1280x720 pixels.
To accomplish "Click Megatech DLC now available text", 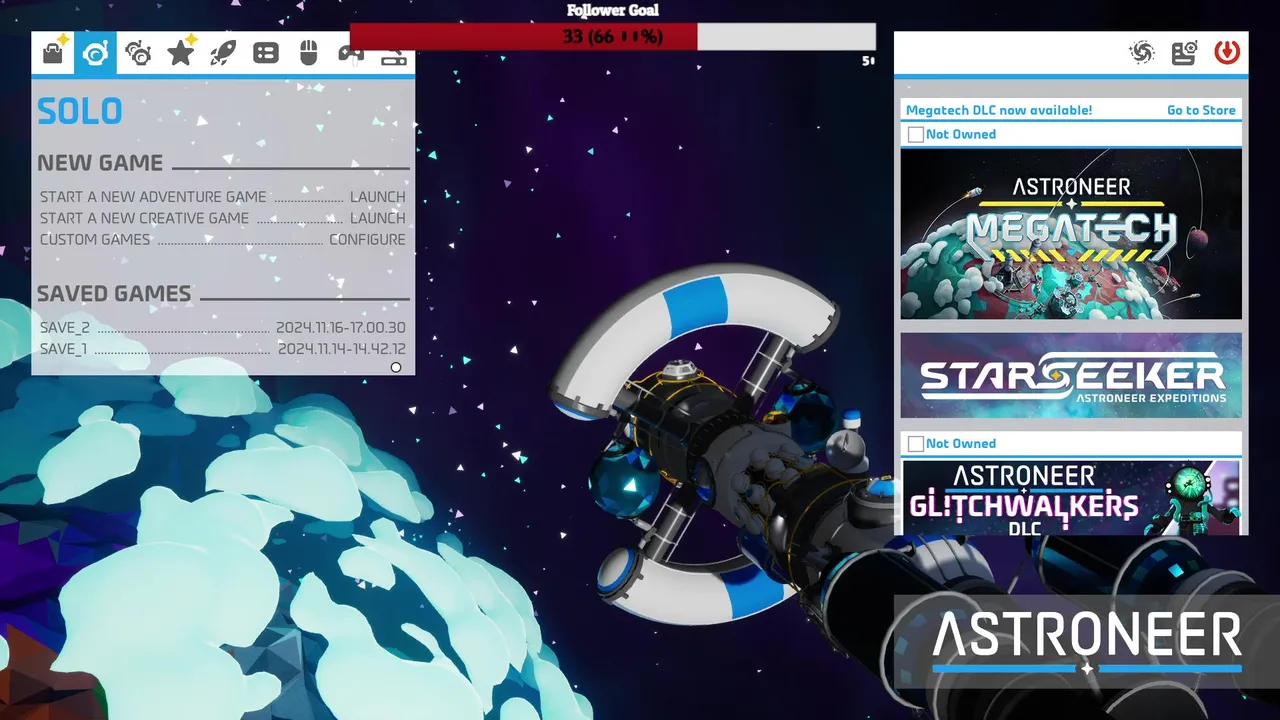I will click(998, 110).
